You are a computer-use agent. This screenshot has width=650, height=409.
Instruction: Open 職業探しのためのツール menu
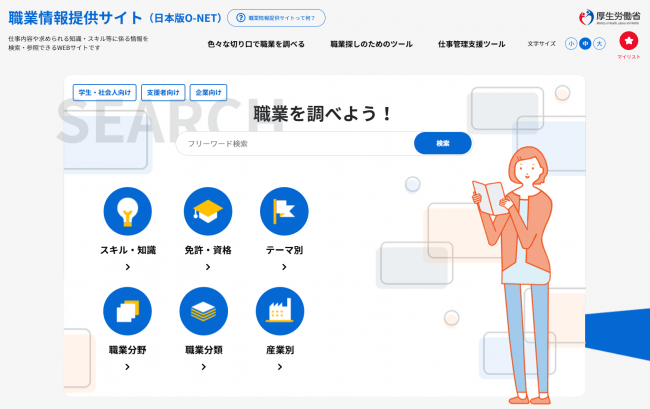point(371,44)
